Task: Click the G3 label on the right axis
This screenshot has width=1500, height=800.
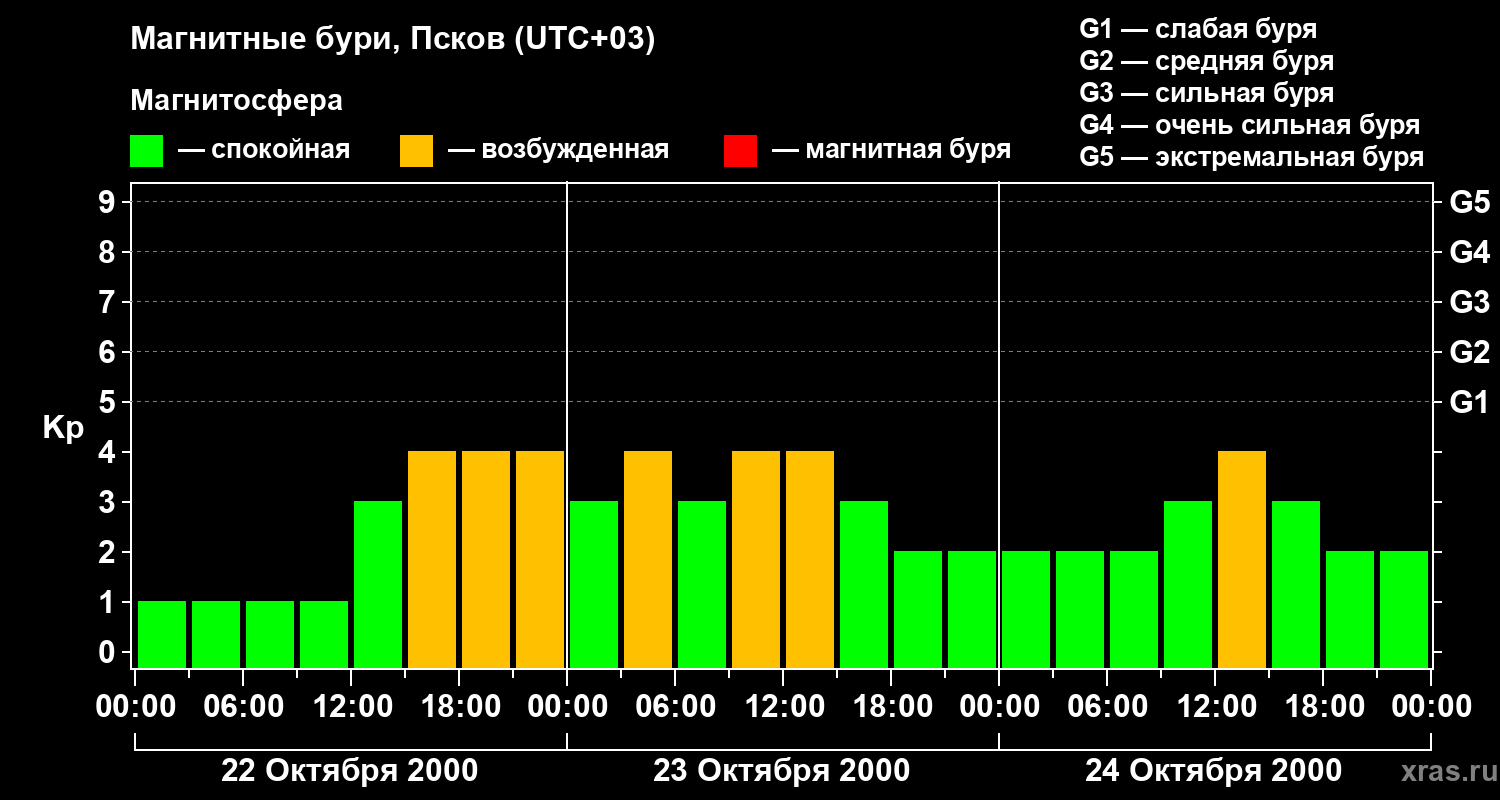Action: point(1469,302)
